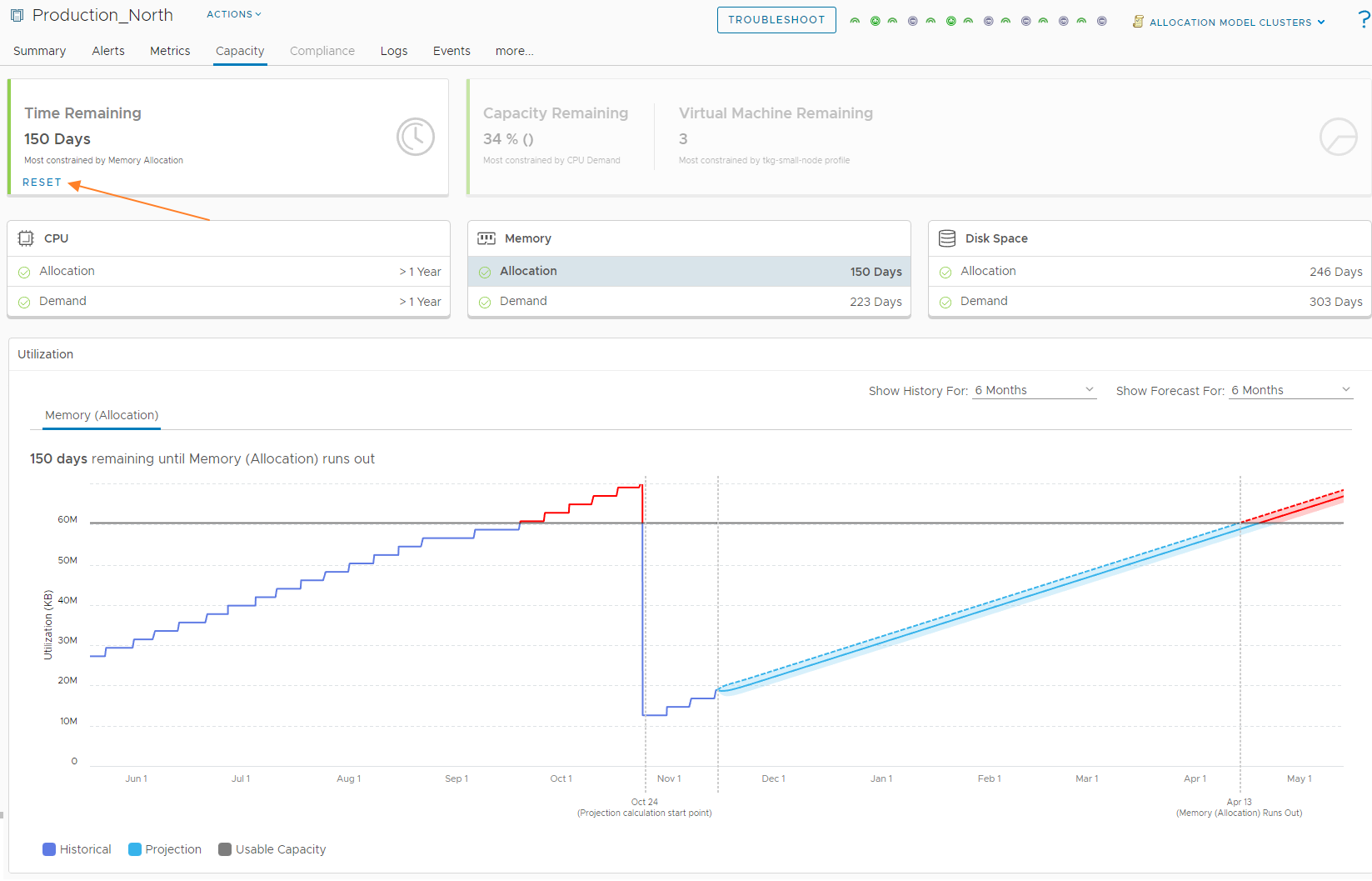The width and height of the screenshot is (1372, 881).
Task: Open the help question mark icon
Action: pyautogui.click(x=1363, y=20)
